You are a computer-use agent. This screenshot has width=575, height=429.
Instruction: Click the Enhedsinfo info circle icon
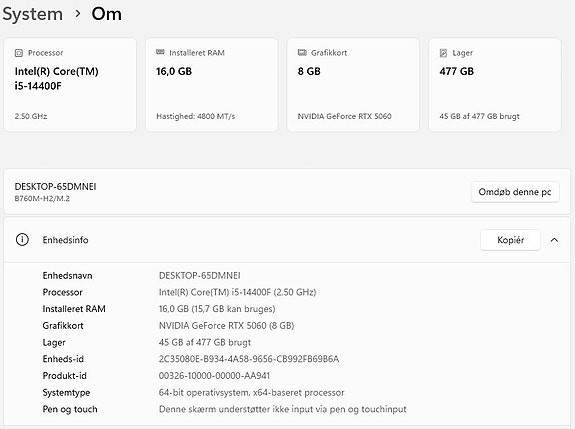point(22,240)
